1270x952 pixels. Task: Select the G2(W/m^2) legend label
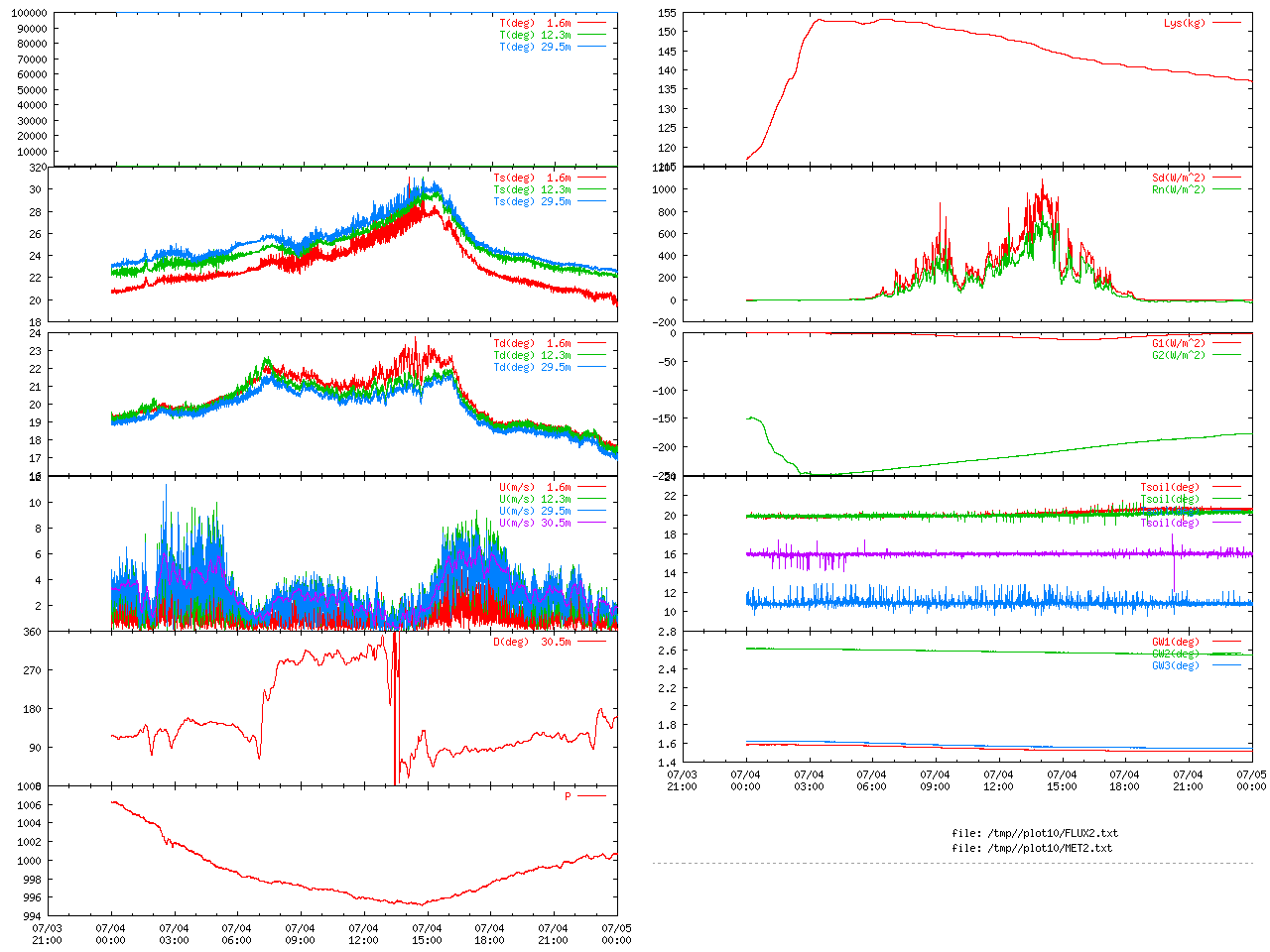click(x=1178, y=355)
